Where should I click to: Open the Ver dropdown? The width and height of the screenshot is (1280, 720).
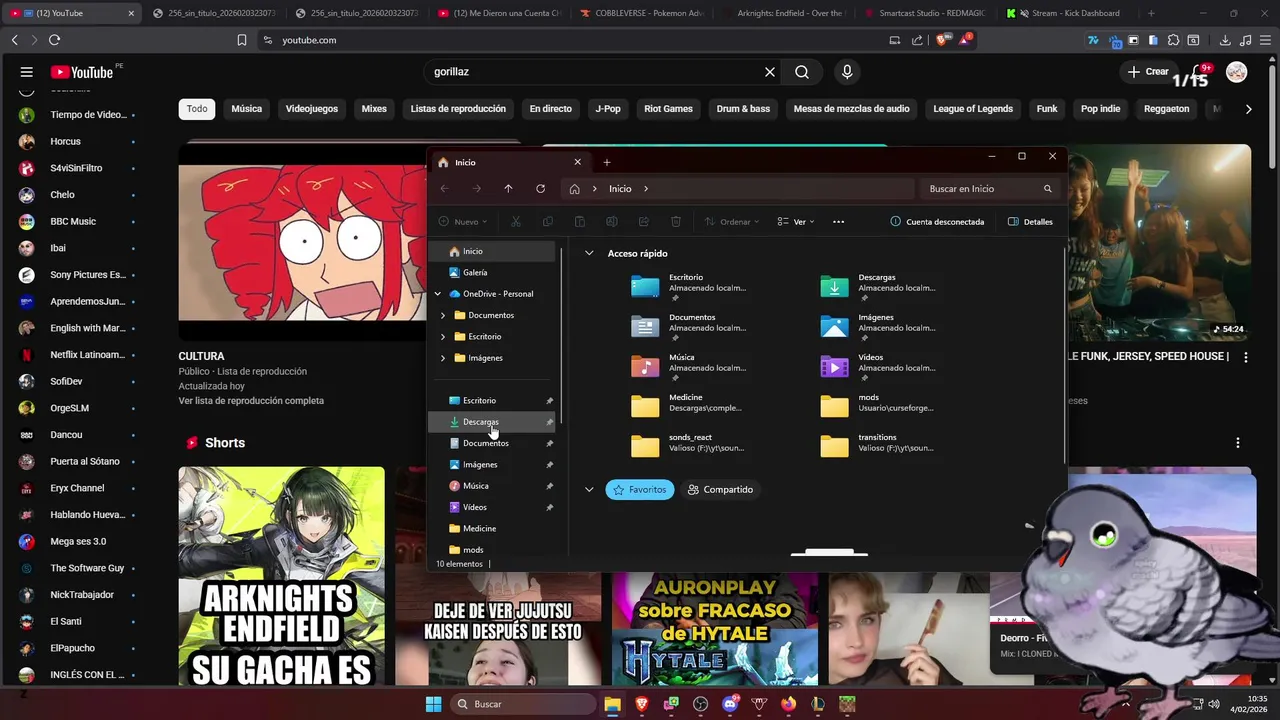coord(797,222)
